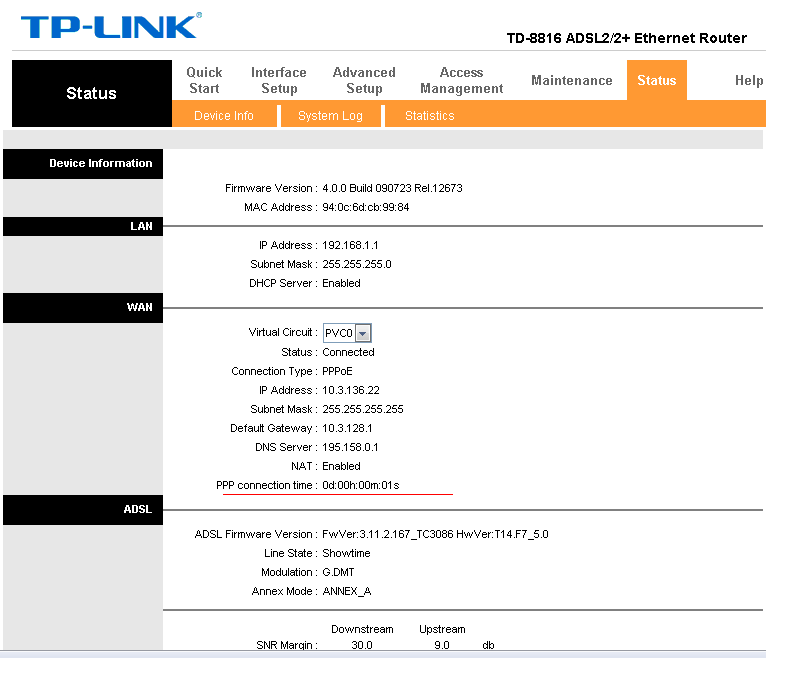796x688 pixels.
Task: Click the WAN section header
Action: 83,308
